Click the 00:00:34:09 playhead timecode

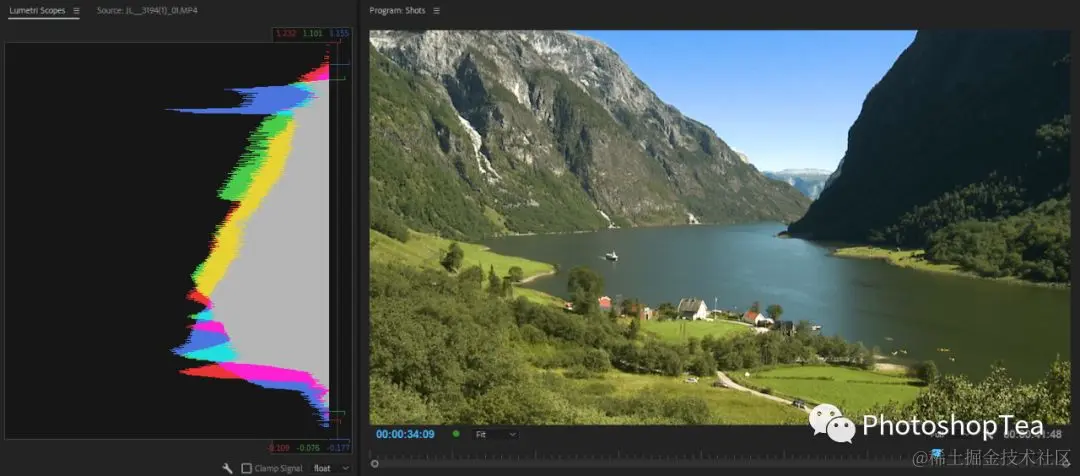pos(405,435)
